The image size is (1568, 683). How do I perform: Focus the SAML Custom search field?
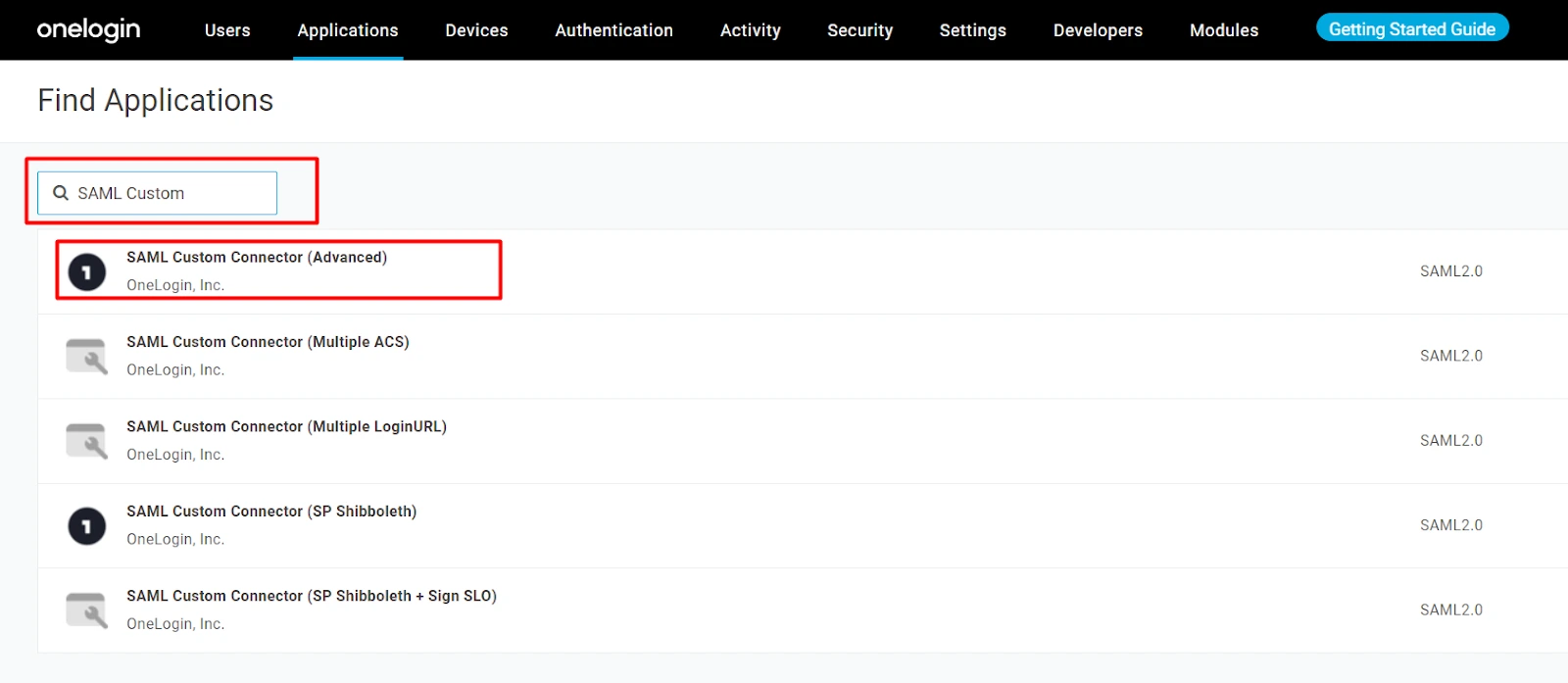click(x=157, y=193)
